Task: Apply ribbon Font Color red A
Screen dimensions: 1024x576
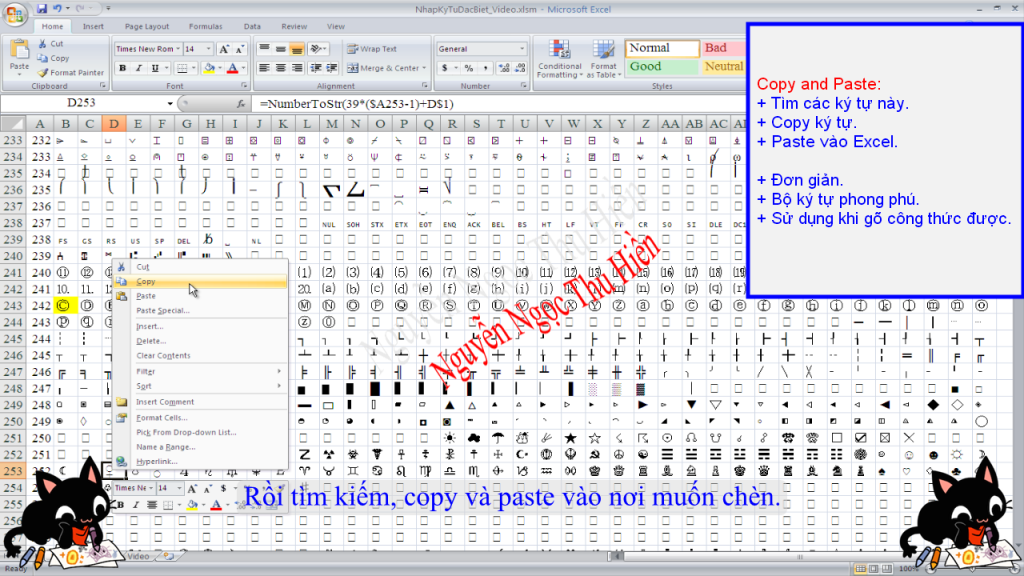Action: click(x=232, y=68)
